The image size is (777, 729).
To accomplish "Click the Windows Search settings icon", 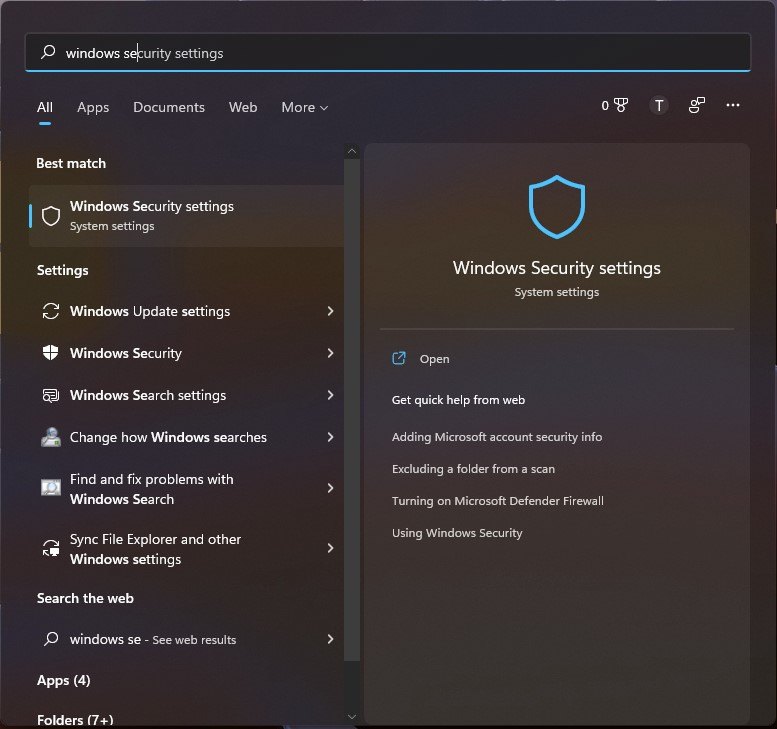I will click(x=51, y=395).
